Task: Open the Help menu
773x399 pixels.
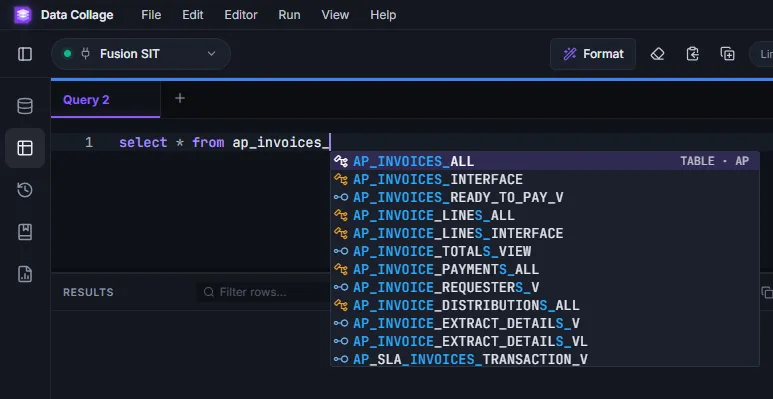Action: pyautogui.click(x=383, y=15)
